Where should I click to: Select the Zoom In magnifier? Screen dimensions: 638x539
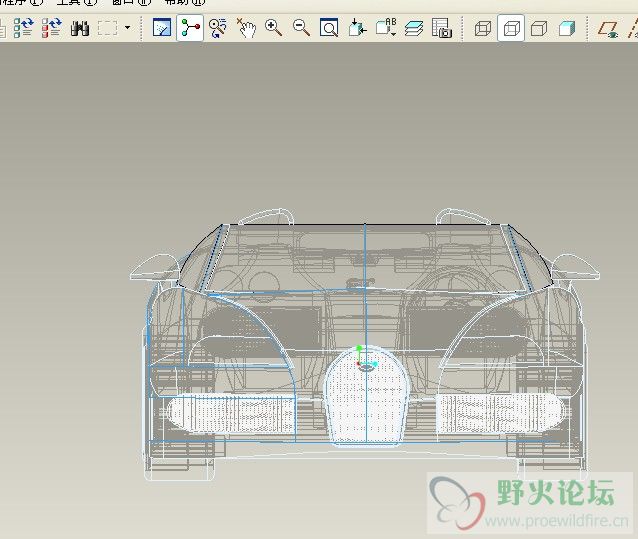point(273,28)
